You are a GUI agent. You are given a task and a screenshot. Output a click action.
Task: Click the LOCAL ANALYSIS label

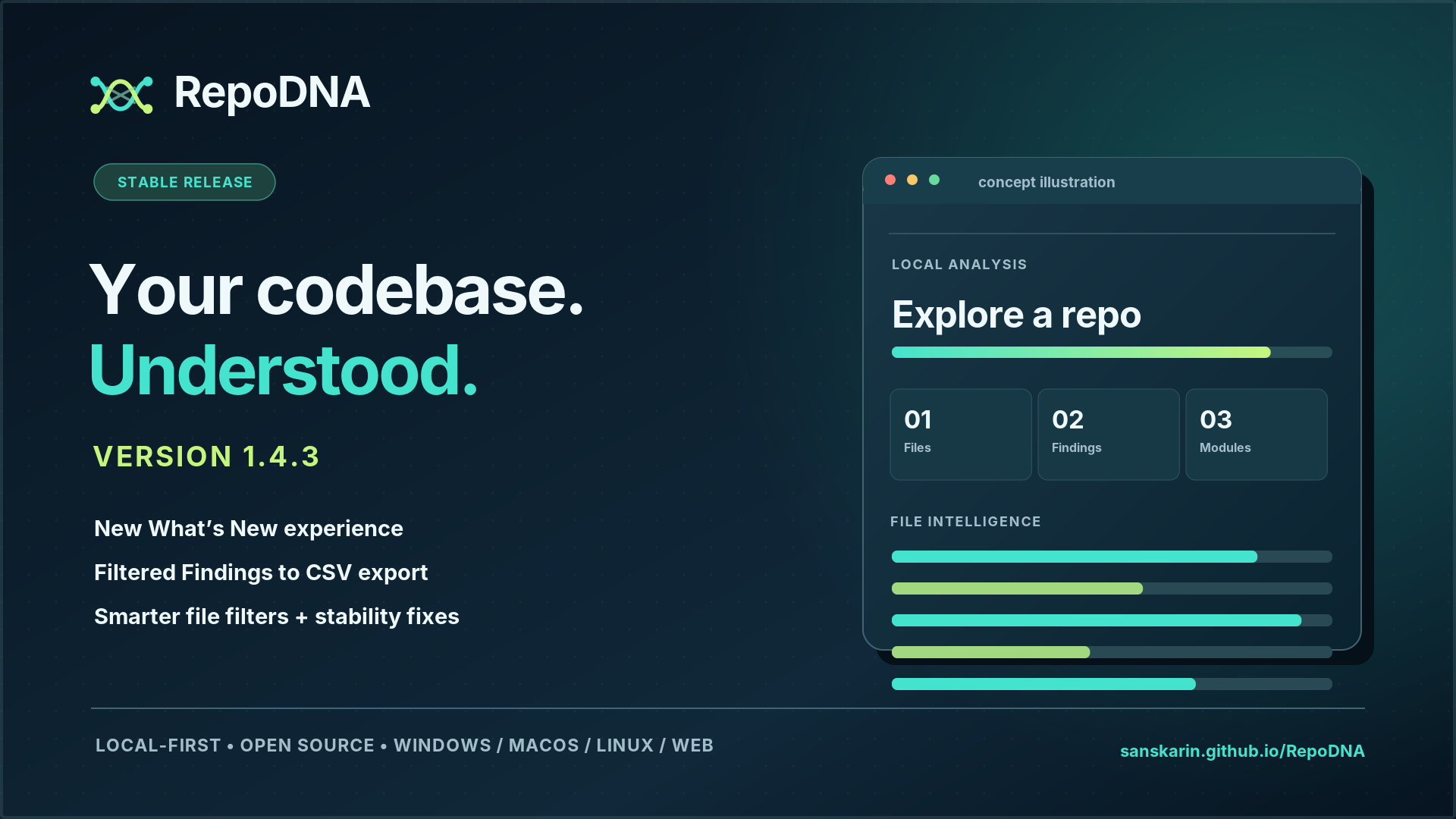click(959, 265)
